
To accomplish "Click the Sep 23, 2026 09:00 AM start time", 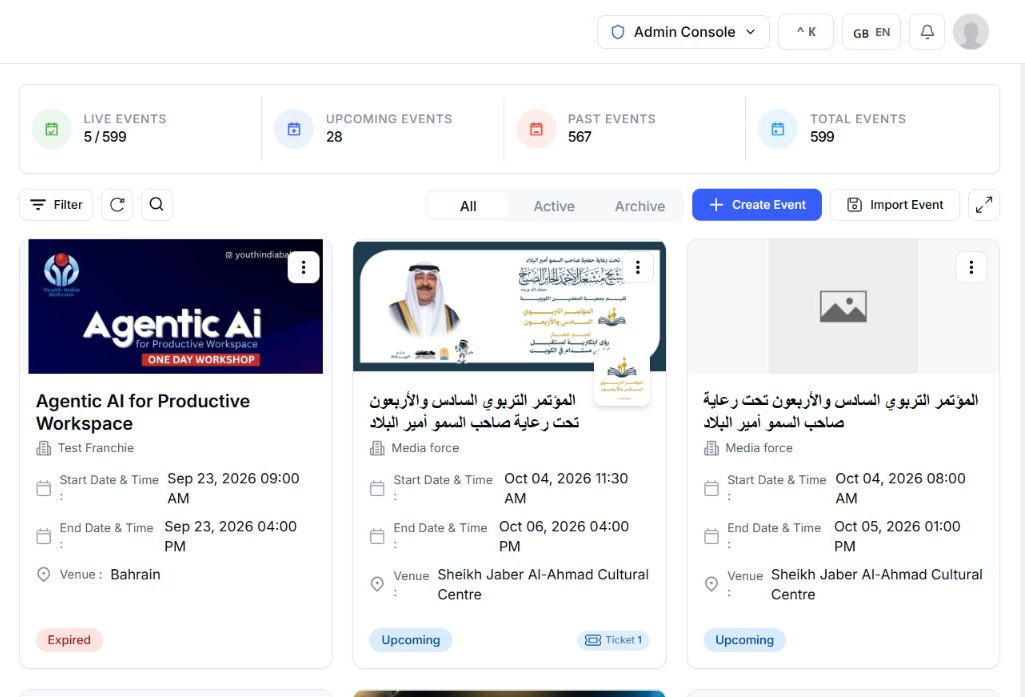I will coord(233,488).
